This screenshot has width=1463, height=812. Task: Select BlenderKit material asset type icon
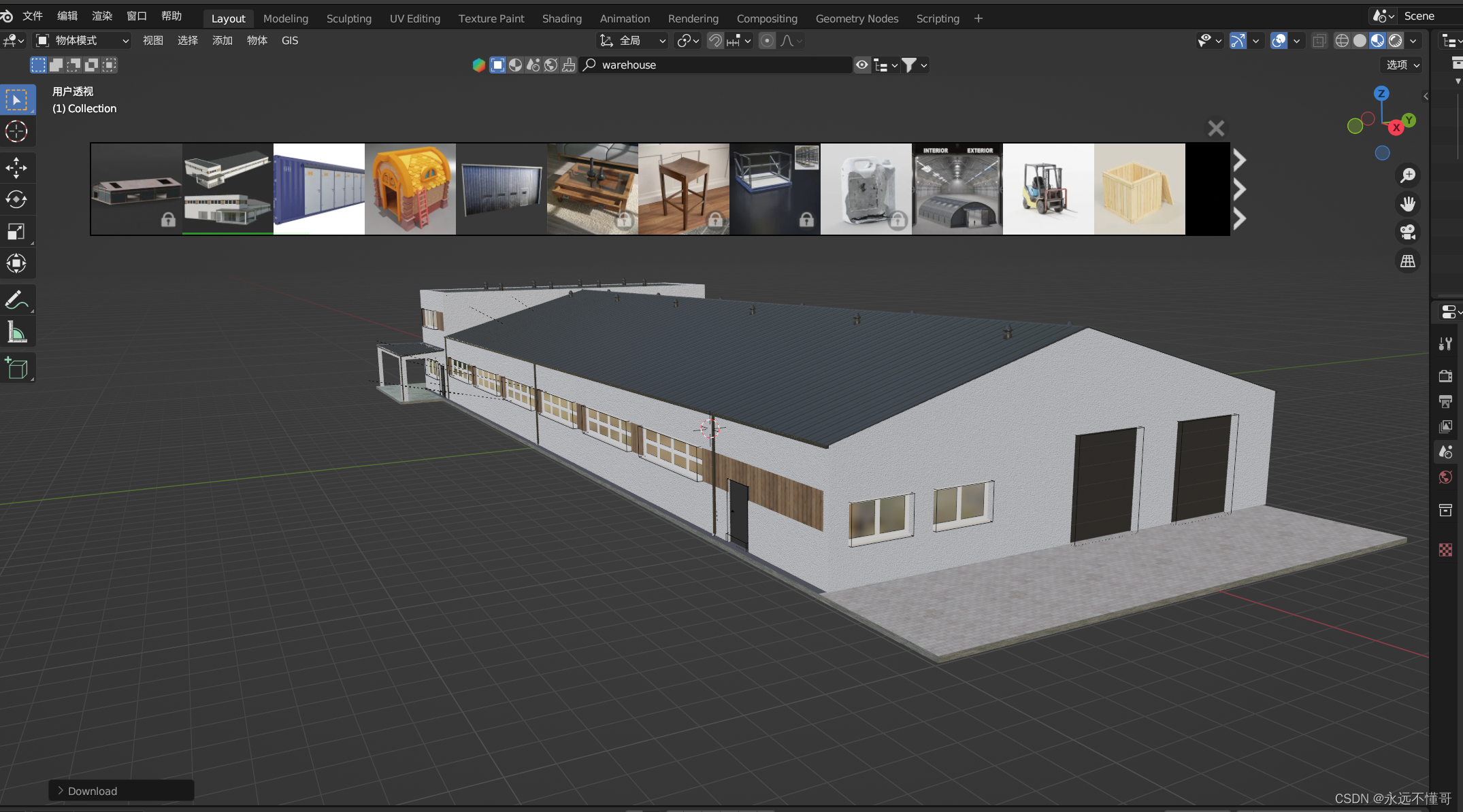(516, 65)
